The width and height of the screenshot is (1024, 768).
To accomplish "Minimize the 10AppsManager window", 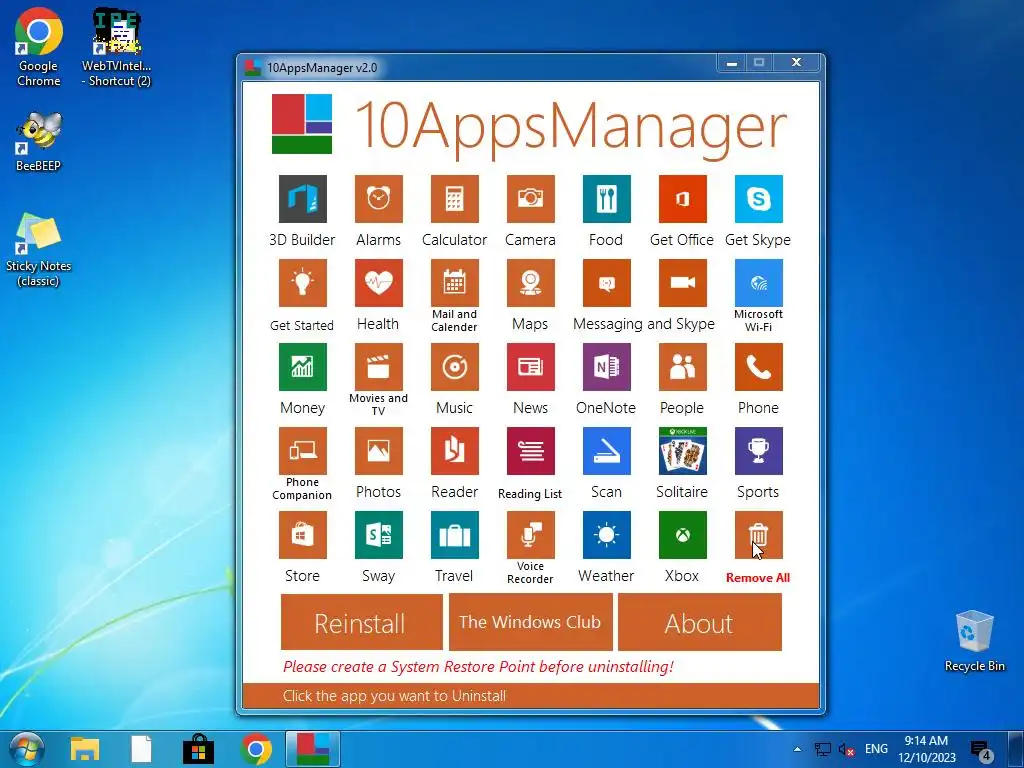I will click(732, 63).
